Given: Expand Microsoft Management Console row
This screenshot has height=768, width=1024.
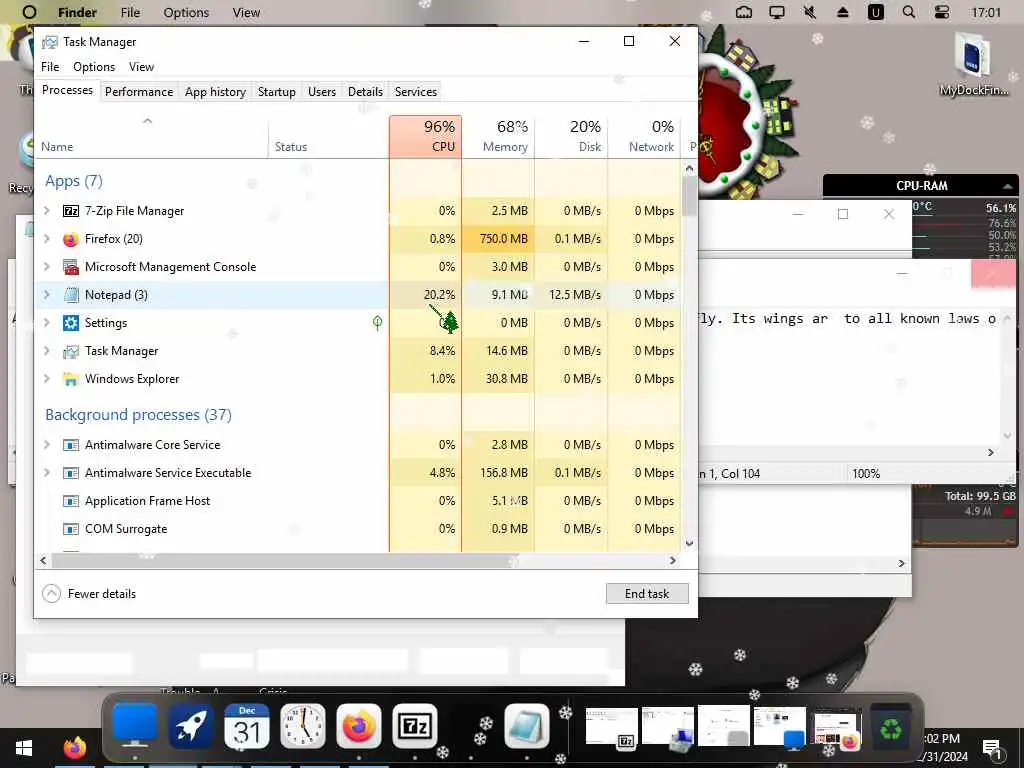Looking at the screenshot, I should tap(46, 267).
